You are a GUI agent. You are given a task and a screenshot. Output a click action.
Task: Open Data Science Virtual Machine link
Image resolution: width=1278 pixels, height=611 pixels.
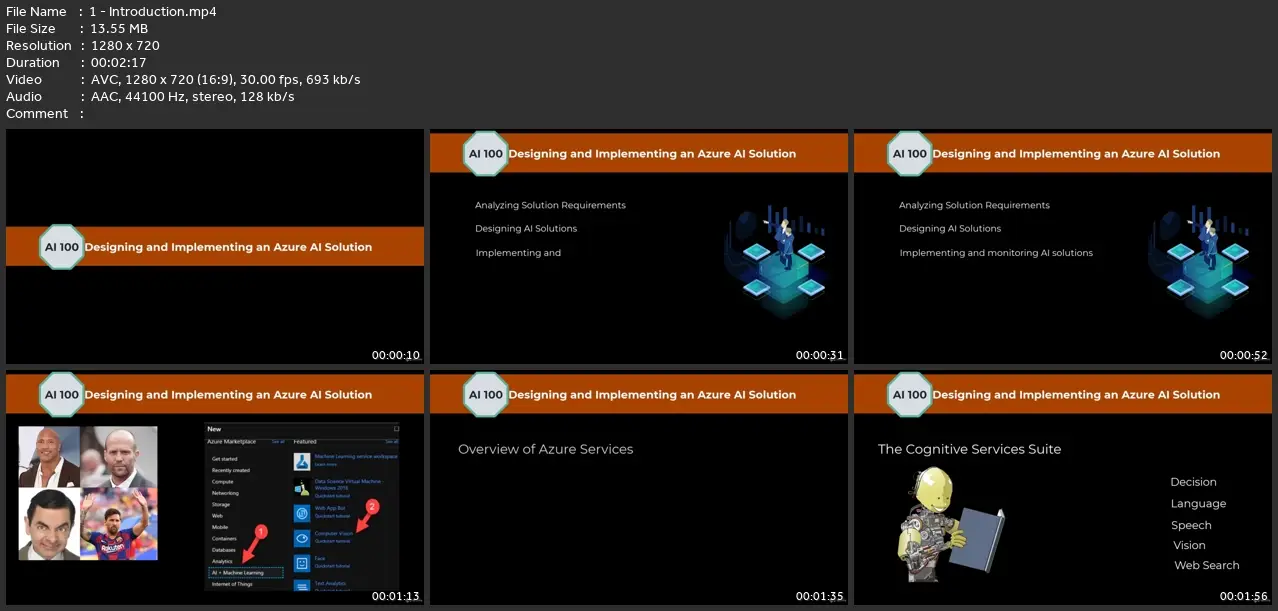pyautogui.click(x=349, y=485)
